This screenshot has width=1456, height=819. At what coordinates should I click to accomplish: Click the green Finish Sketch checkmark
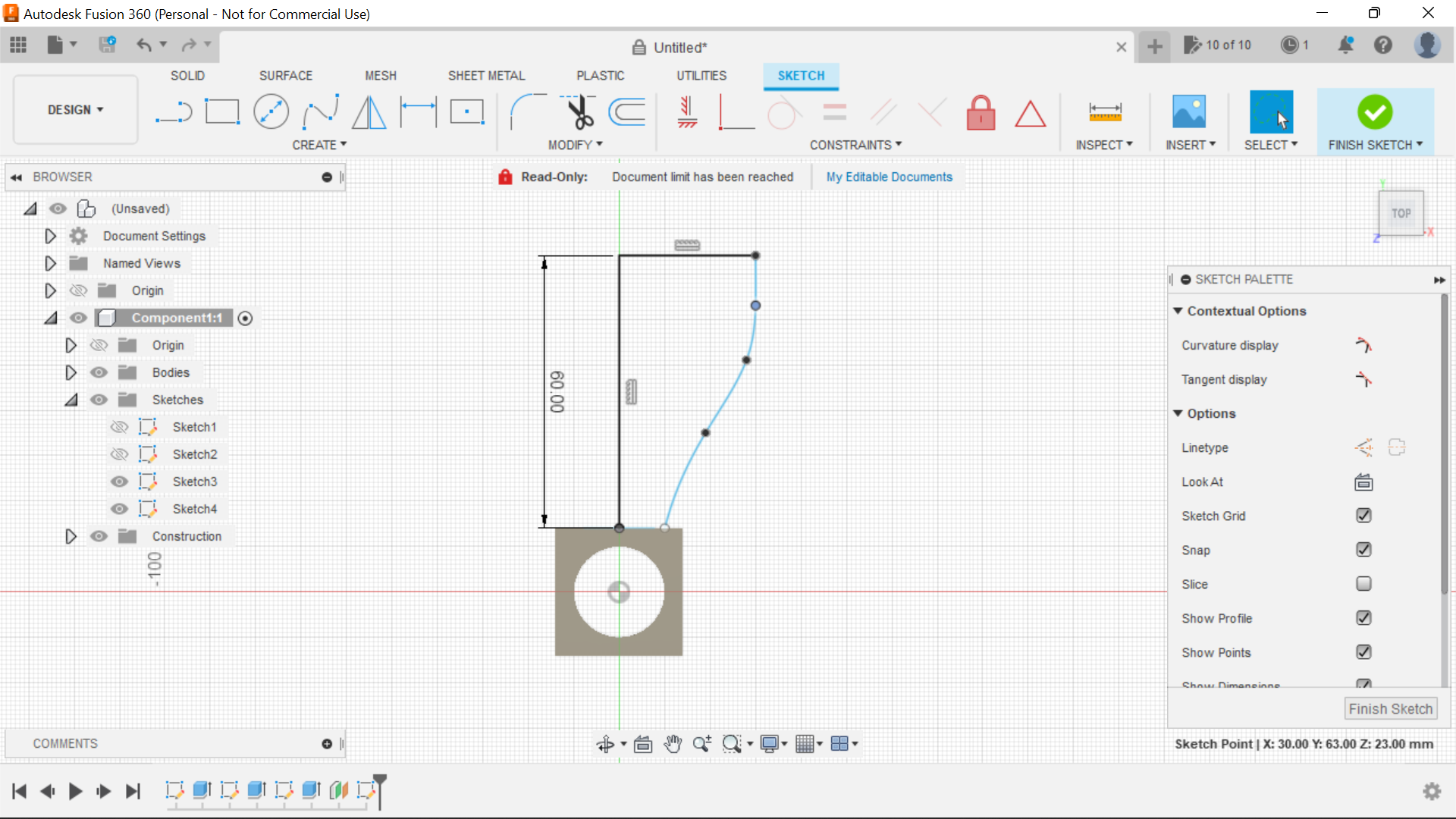click(1375, 111)
